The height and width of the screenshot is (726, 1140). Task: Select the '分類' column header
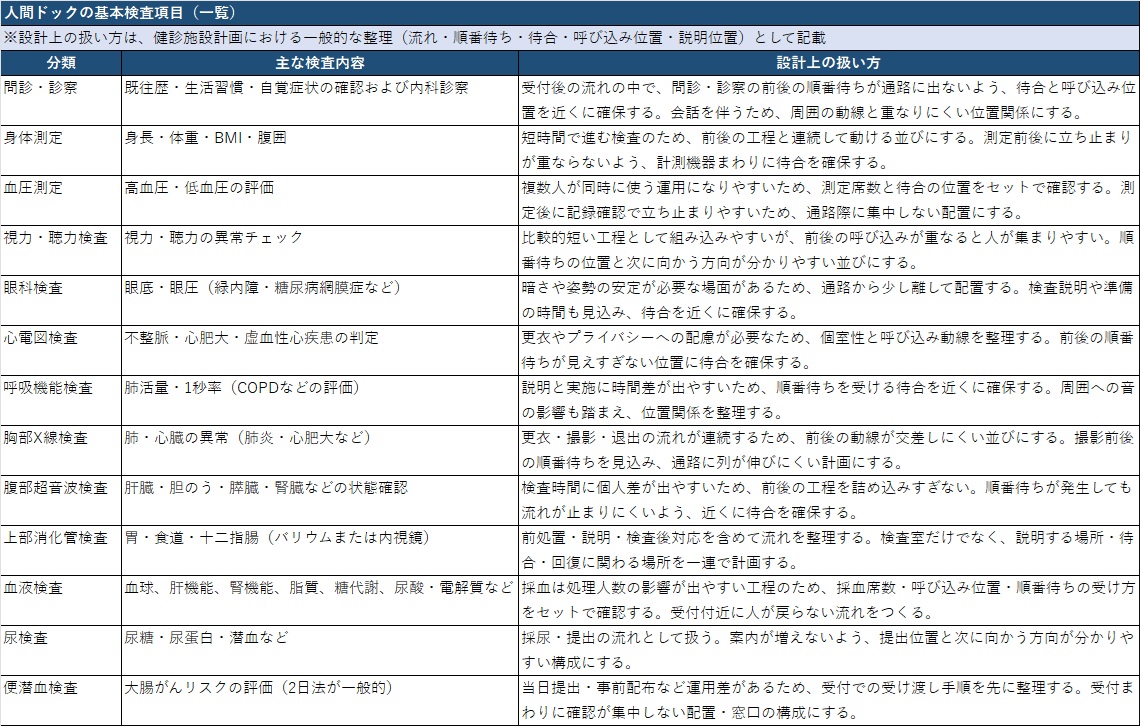click(60, 62)
